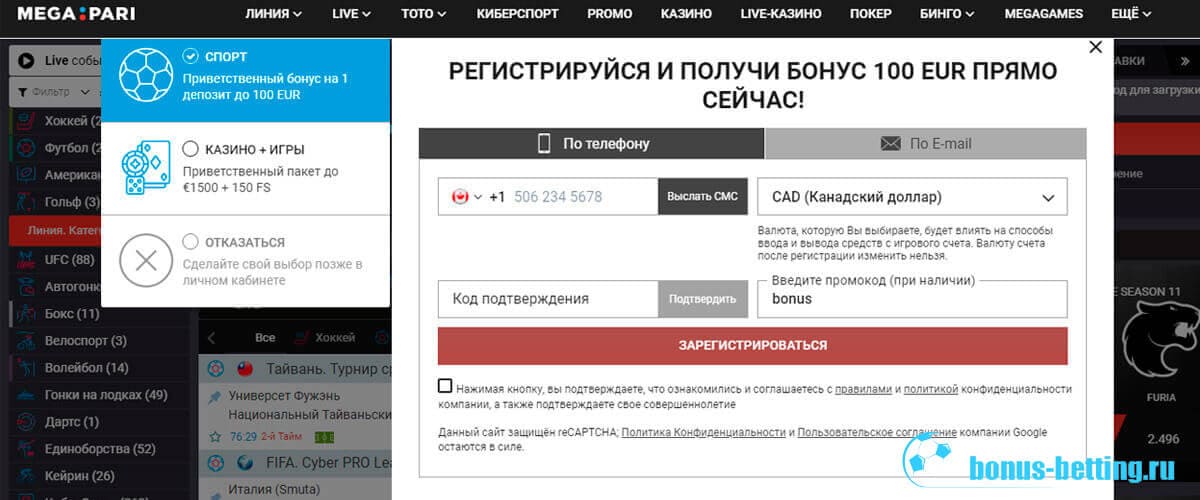Screen dimensions: 1200x500
Task: Click the Гольф icon in sidebar
Action: coord(24,202)
